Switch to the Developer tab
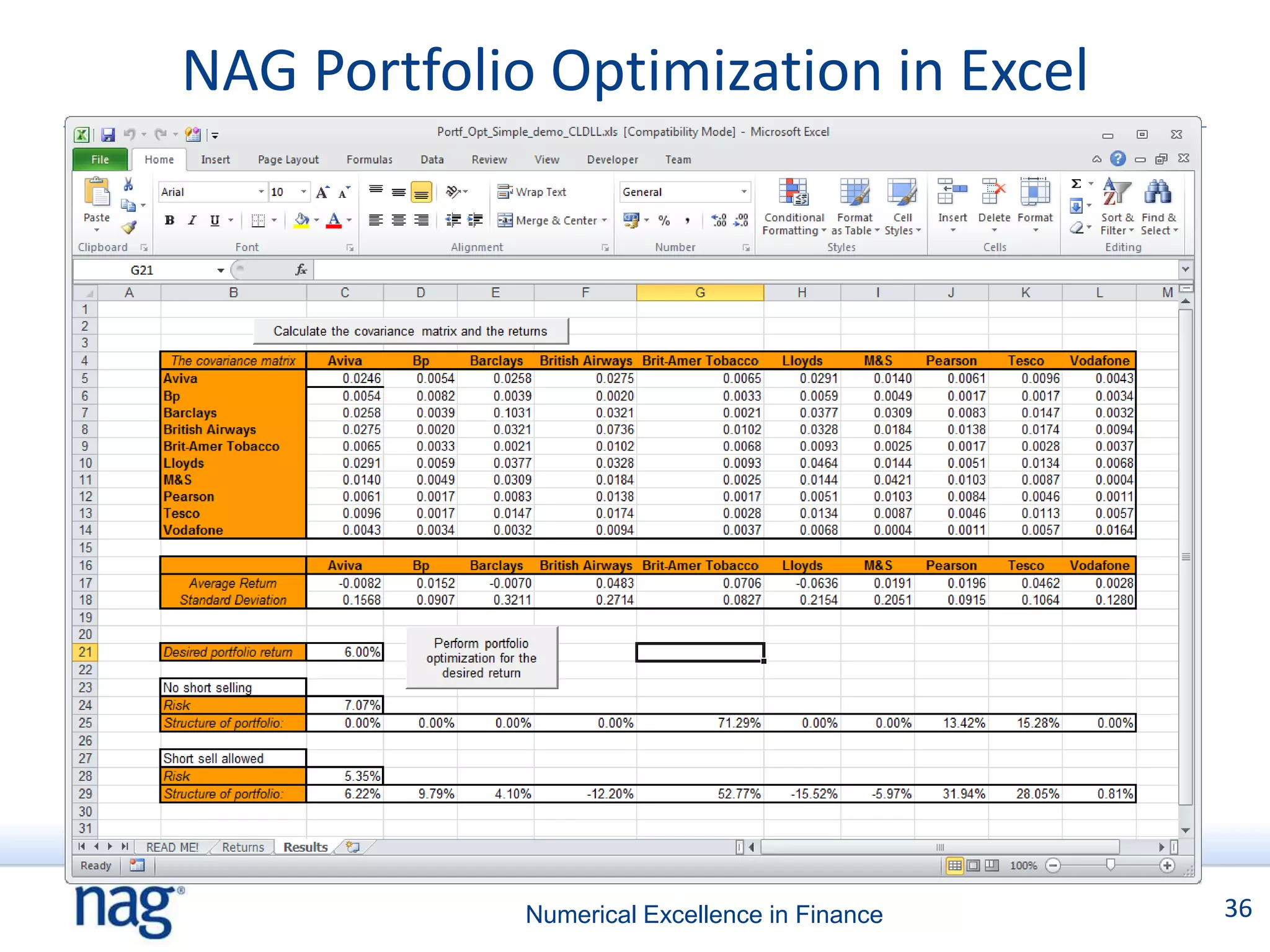 (613, 159)
